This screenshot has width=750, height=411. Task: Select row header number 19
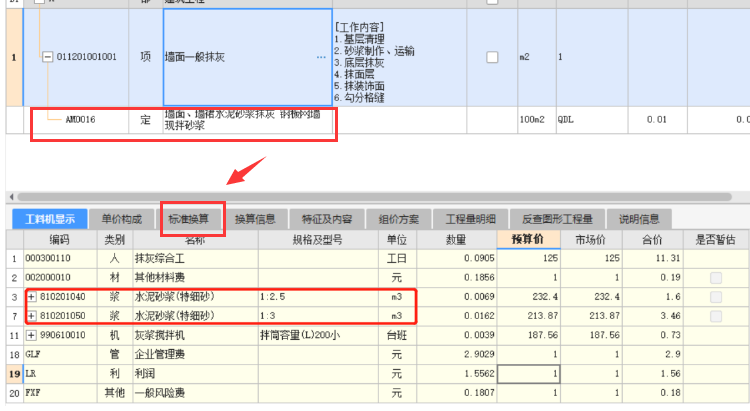point(14,374)
